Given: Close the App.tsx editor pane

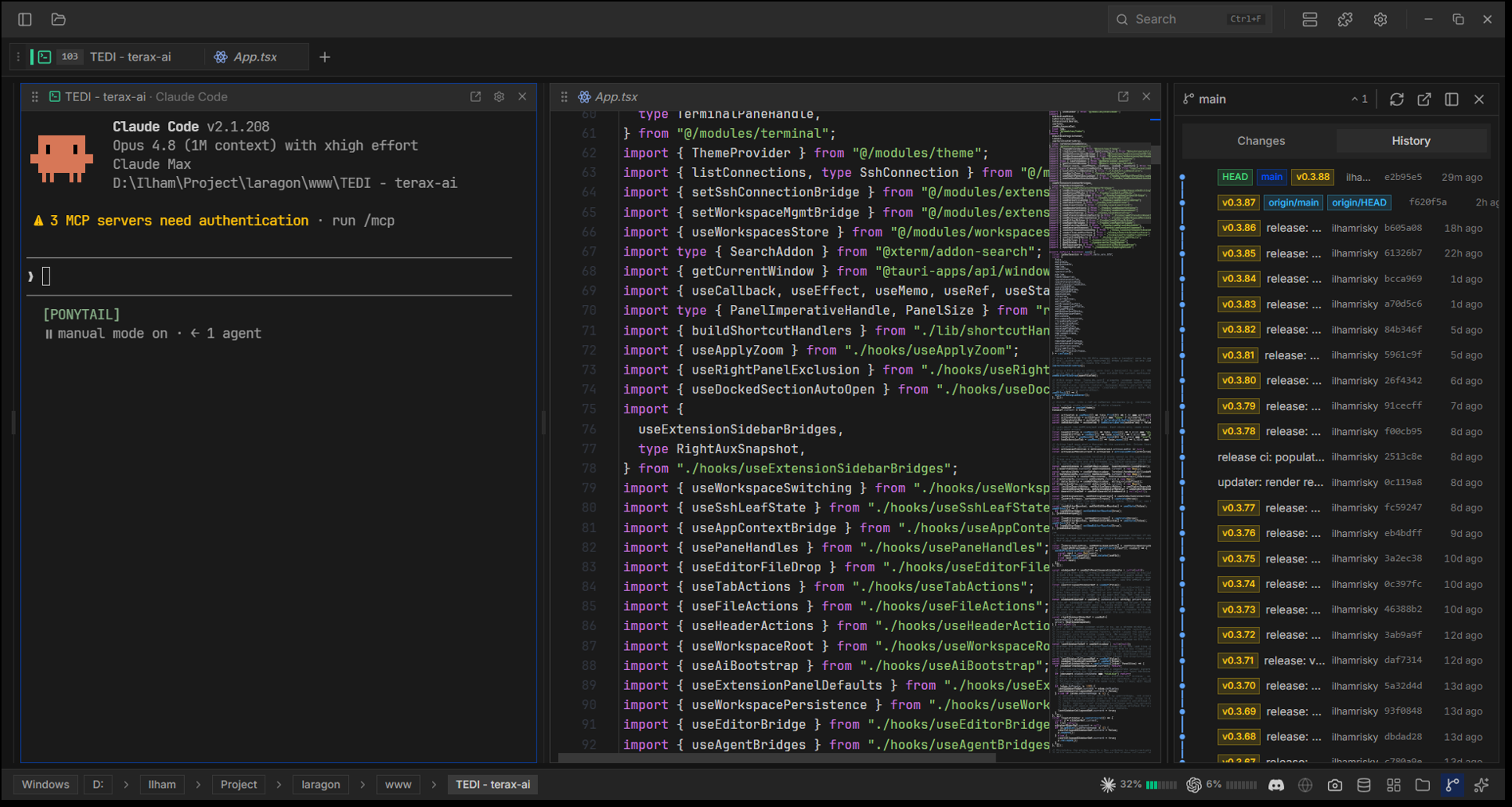Looking at the screenshot, I should click(1146, 96).
